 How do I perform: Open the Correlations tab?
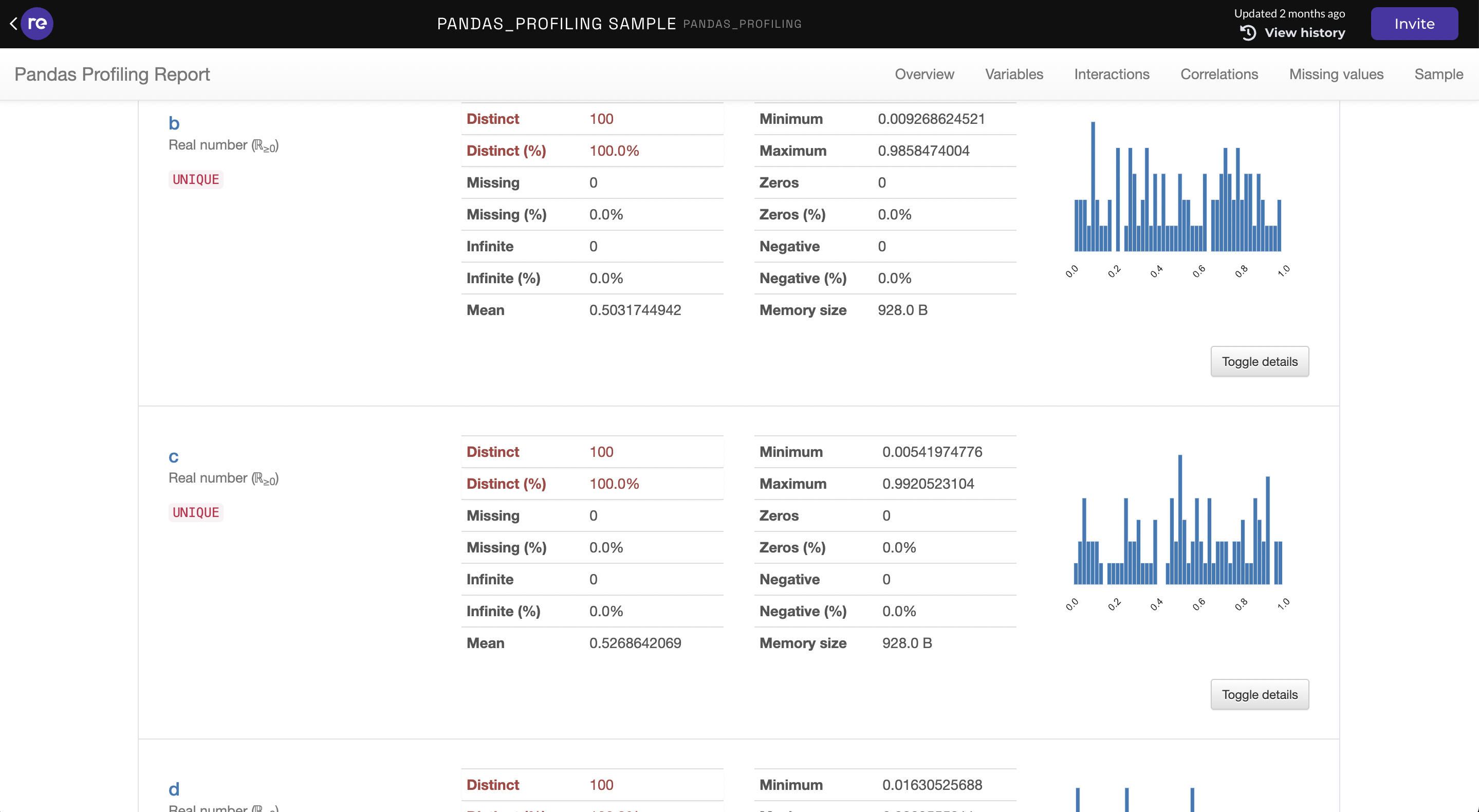1219,74
